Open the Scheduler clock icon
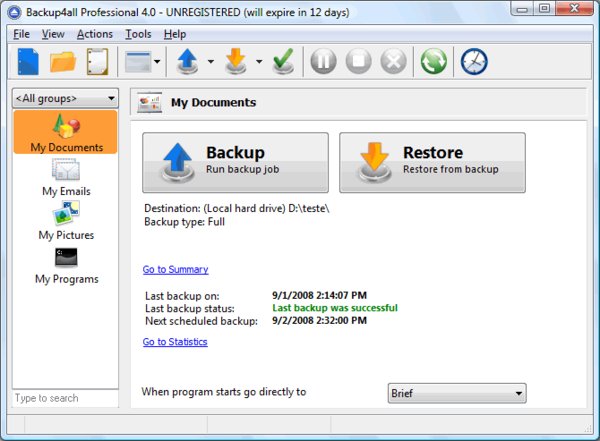 pyautogui.click(x=474, y=61)
